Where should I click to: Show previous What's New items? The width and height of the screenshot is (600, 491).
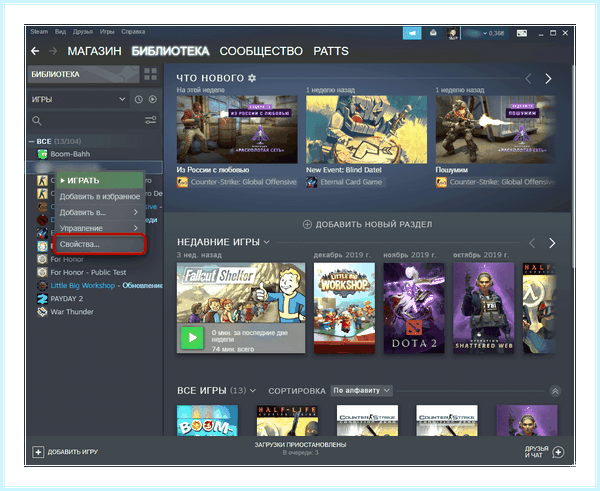click(x=528, y=79)
